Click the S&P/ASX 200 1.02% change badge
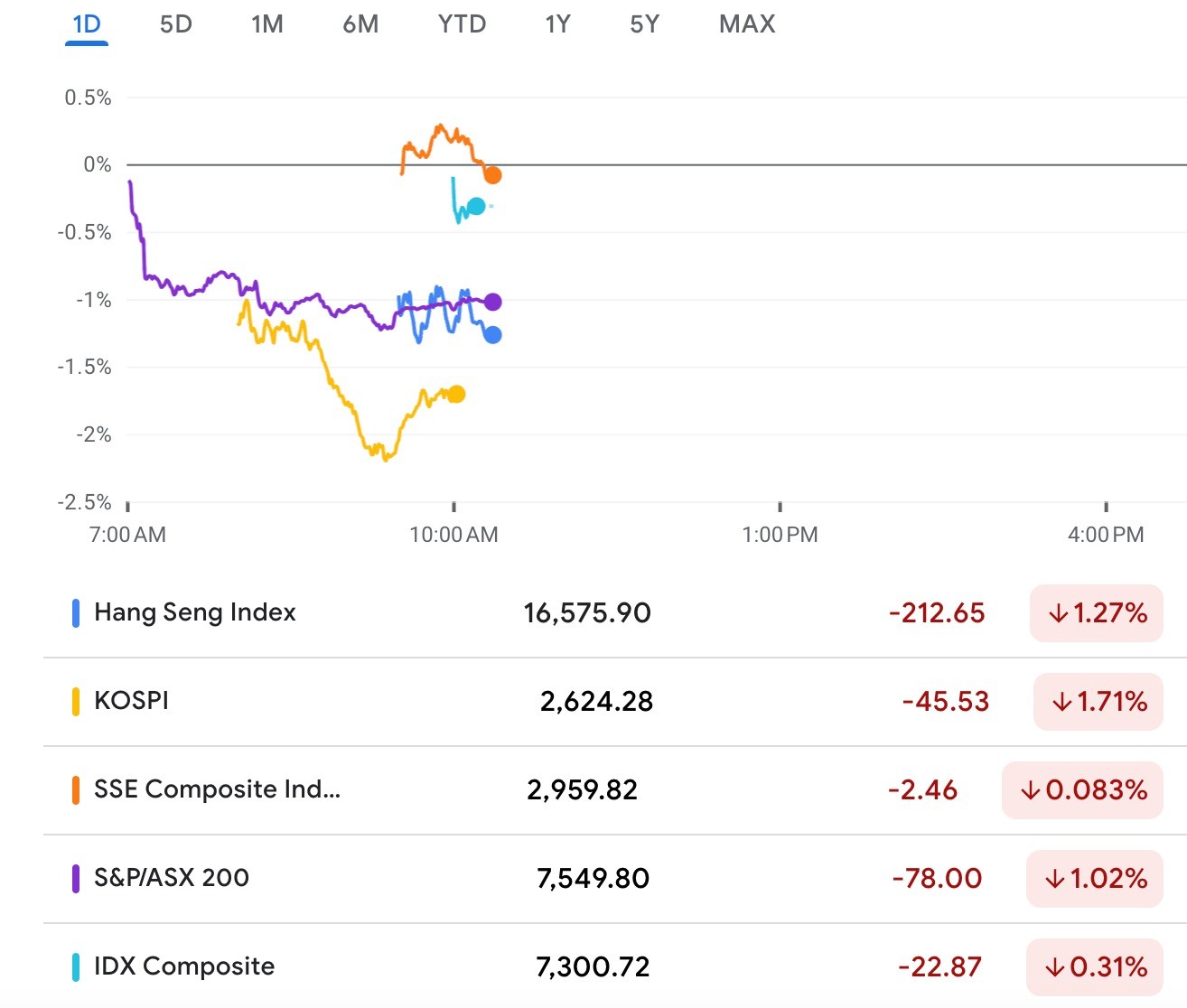 click(x=1094, y=879)
